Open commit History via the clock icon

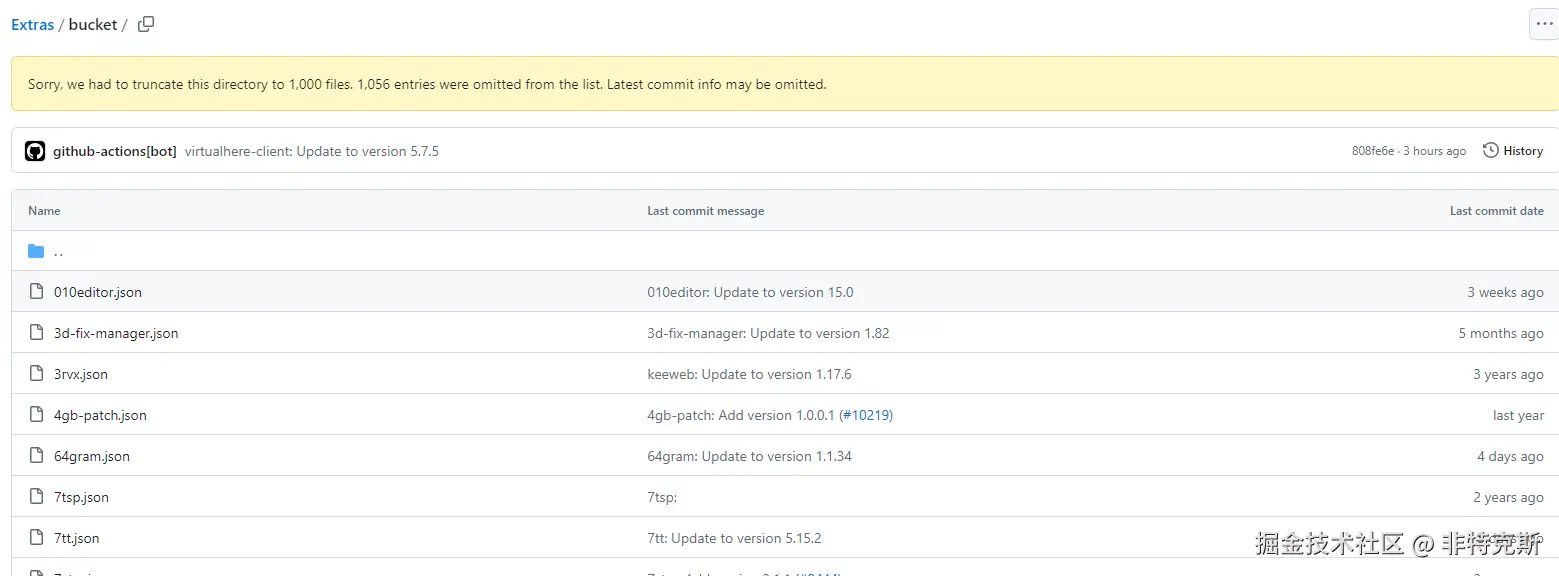[x=1491, y=151]
